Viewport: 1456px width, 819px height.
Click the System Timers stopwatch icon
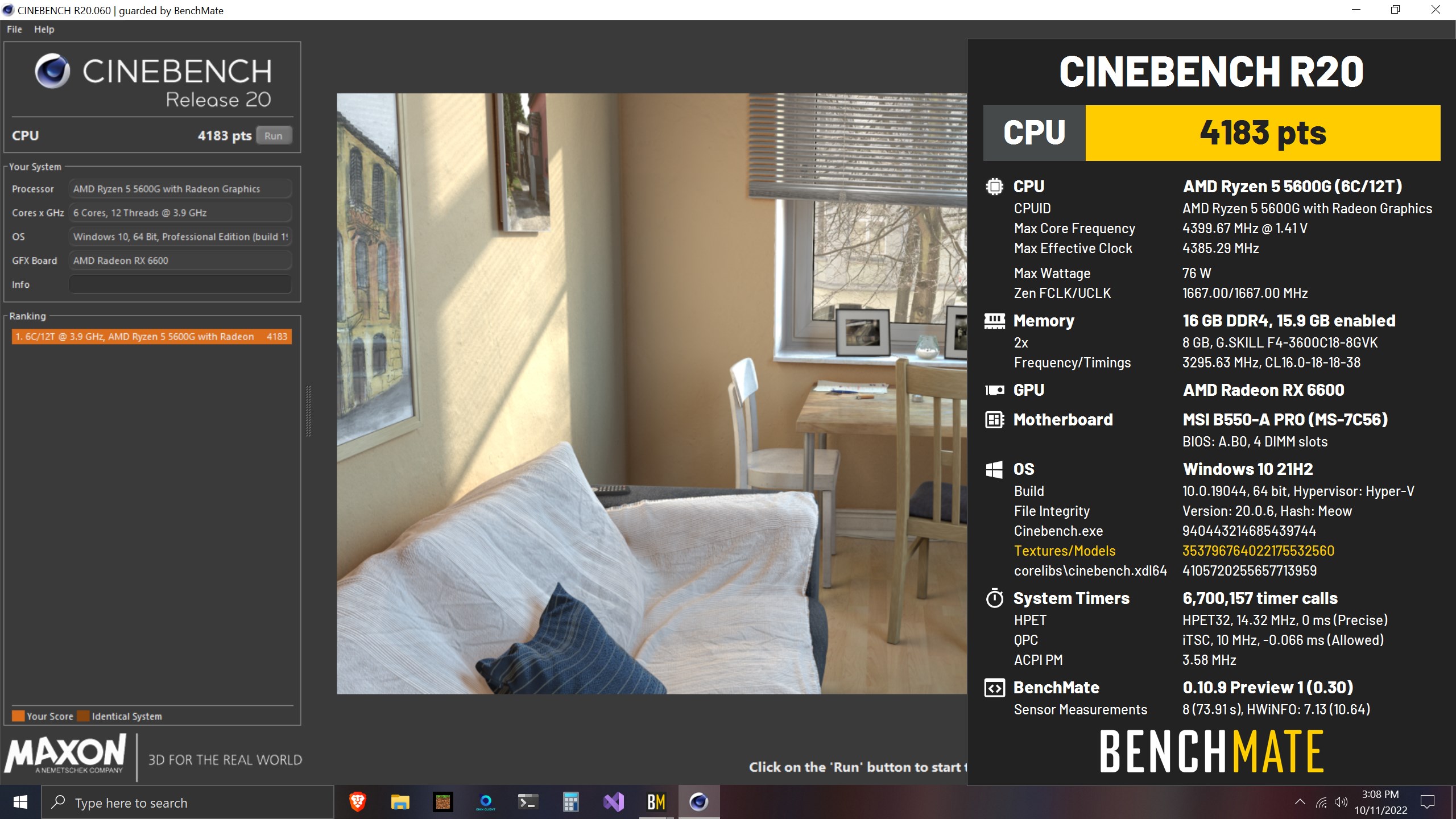click(994, 598)
